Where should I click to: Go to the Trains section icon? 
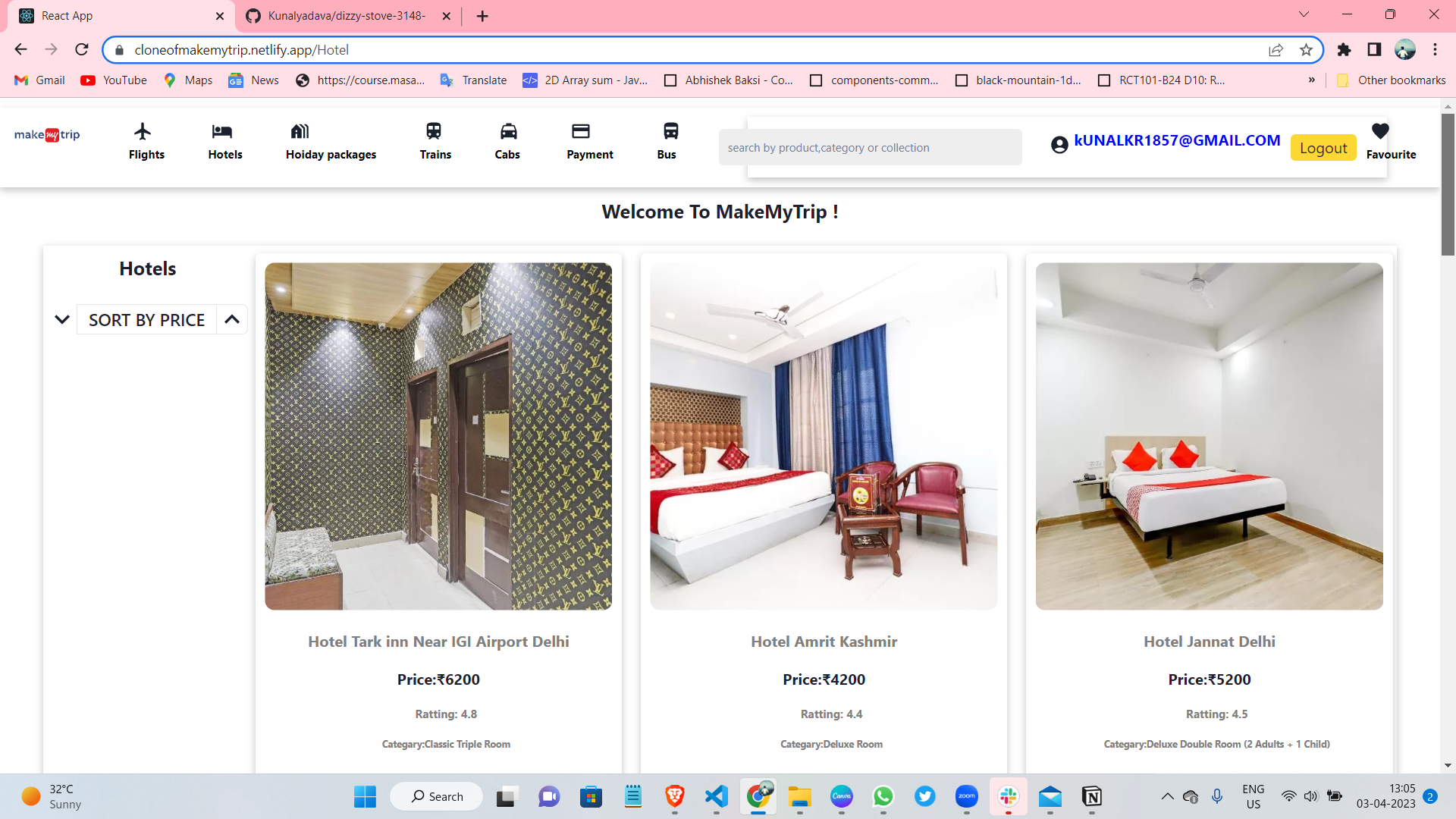click(x=434, y=131)
